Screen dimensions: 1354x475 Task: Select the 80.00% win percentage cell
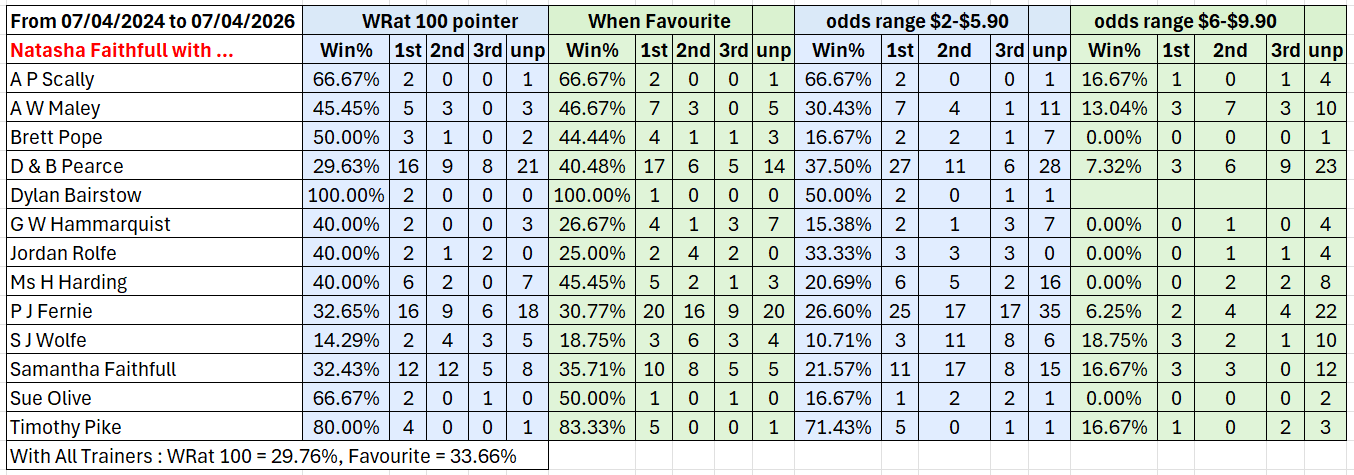(x=345, y=427)
